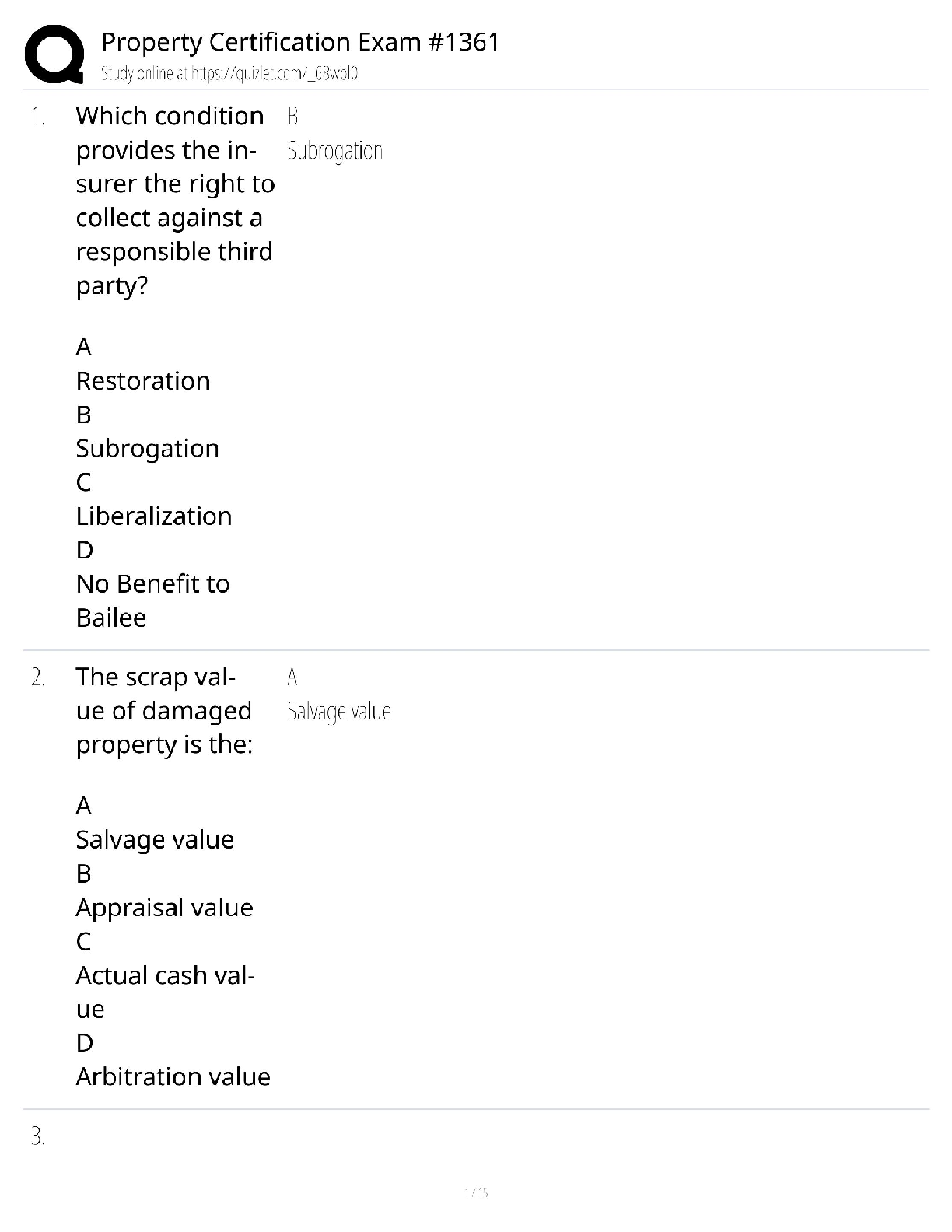Click the page number indicator at bottom
952x1232 pixels.
point(475,1192)
